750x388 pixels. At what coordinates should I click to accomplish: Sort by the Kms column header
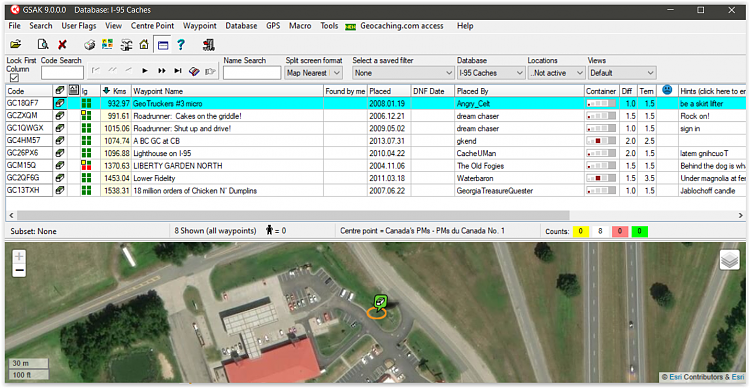[x=116, y=91]
